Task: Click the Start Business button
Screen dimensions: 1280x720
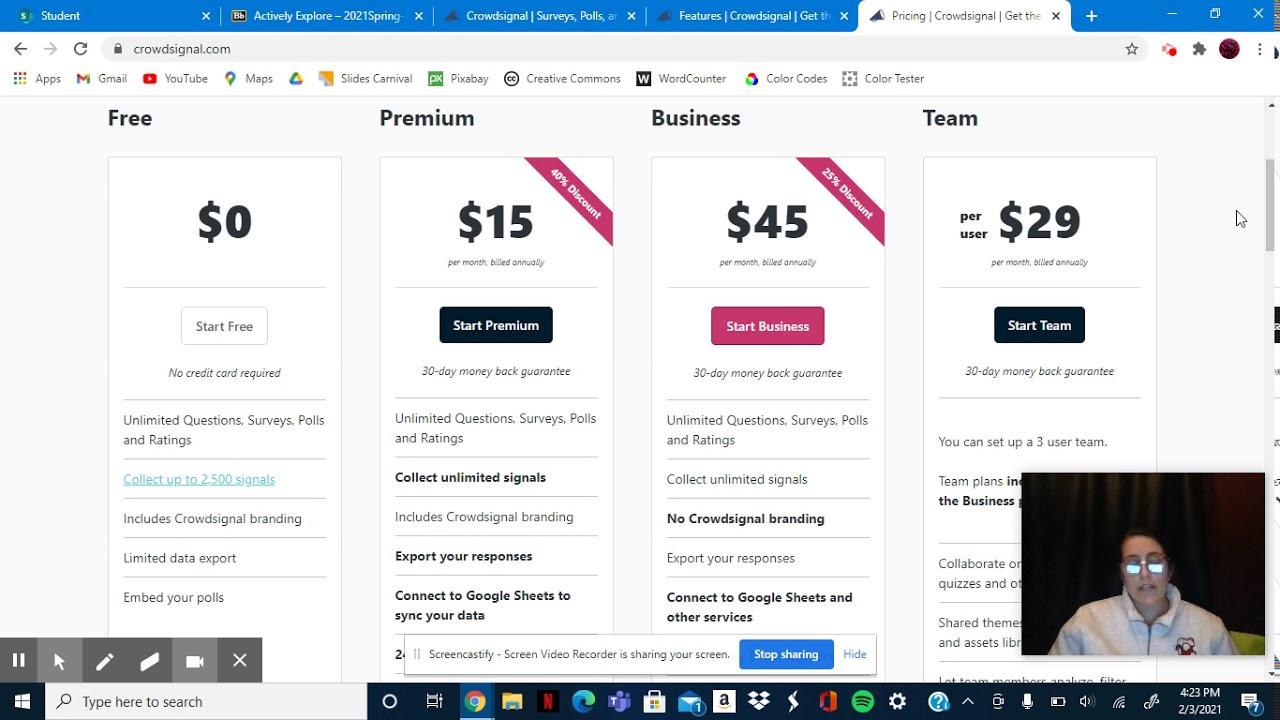Action: click(x=768, y=326)
